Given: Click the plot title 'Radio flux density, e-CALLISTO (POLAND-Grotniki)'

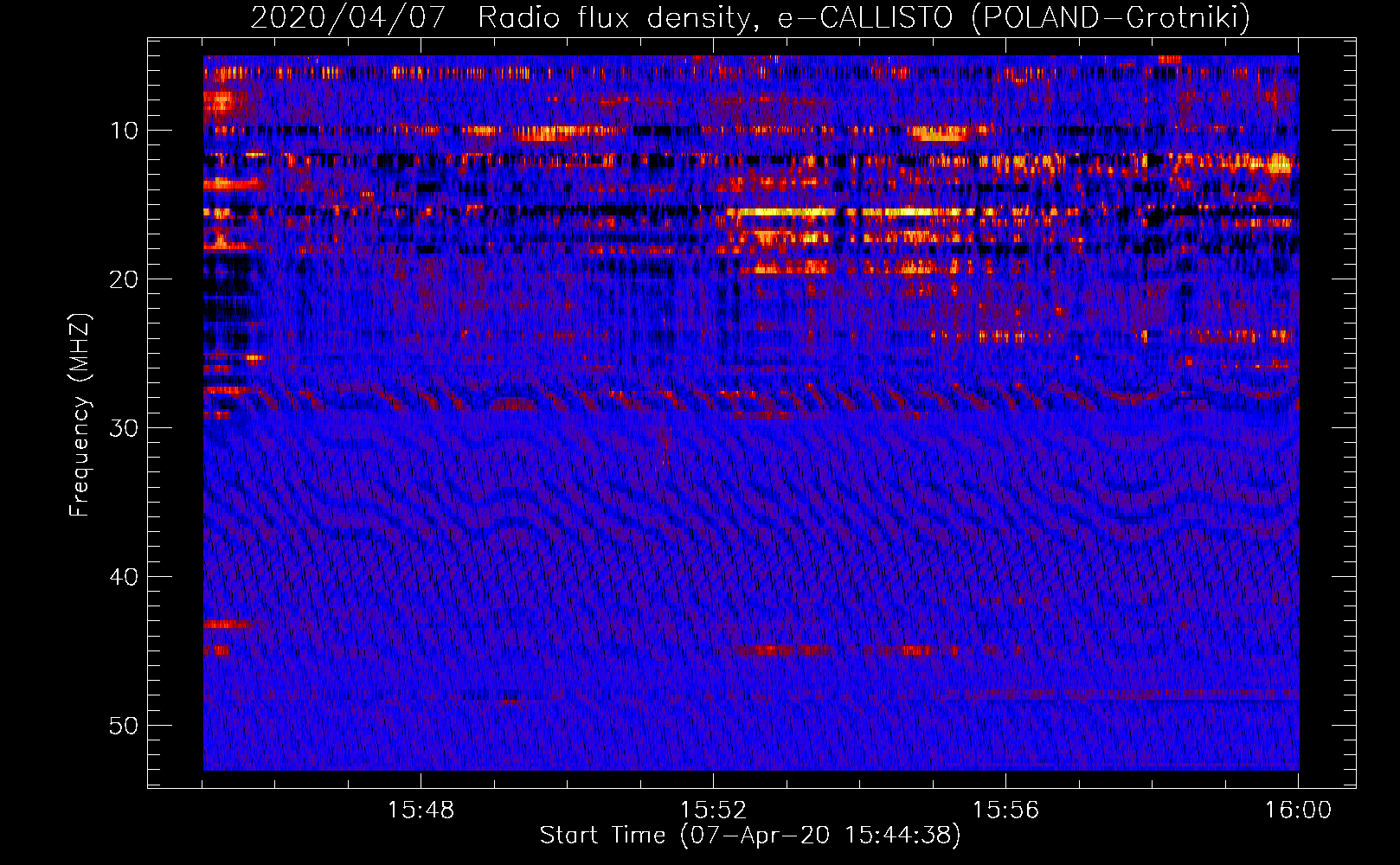Looking at the screenshot, I should 864,17.
